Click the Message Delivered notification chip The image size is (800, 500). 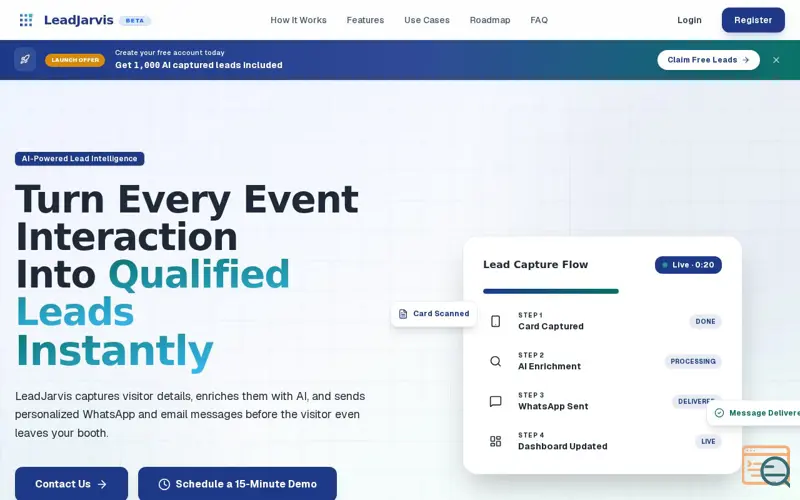coord(754,413)
